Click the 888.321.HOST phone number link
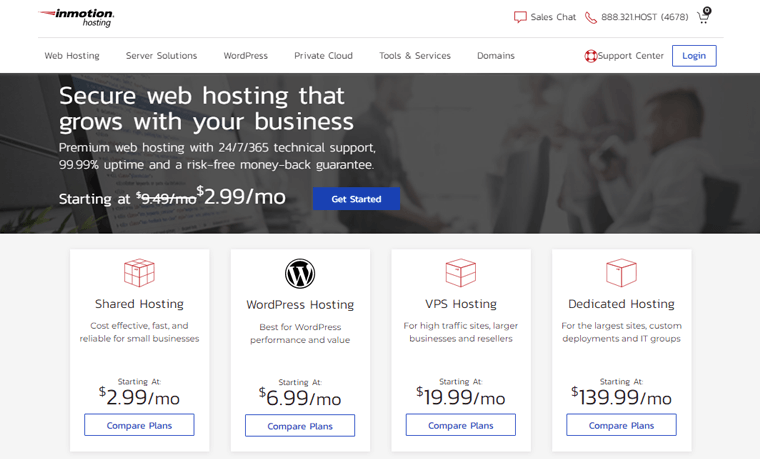Screen dimensions: 760x459 [x=644, y=17]
